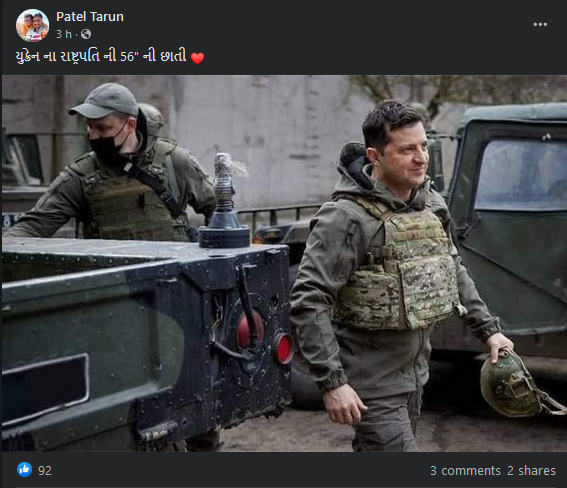
Task: Click the "3 h" post timestamp
Action: coord(64,34)
